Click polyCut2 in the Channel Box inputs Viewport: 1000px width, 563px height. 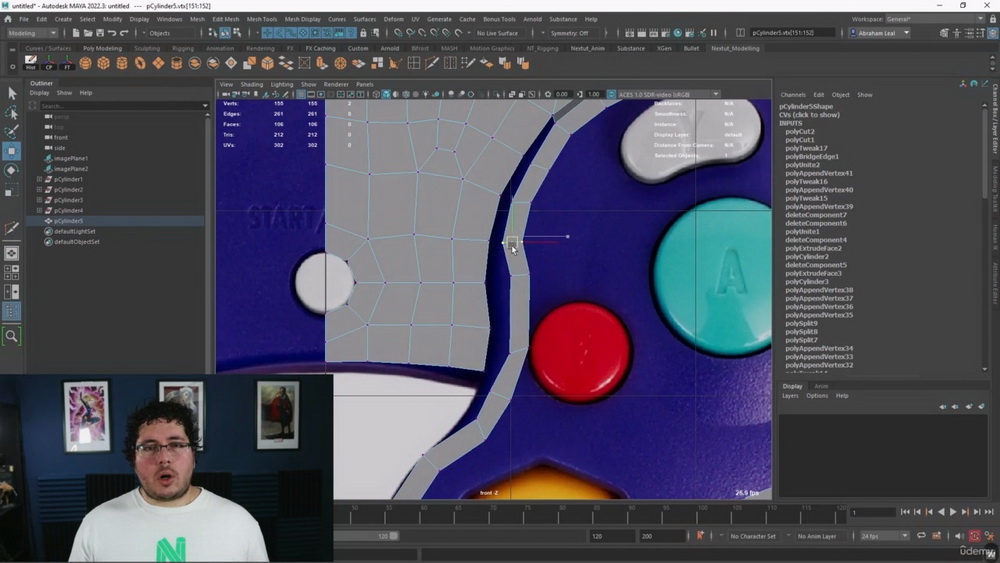click(x=800, y=131)
